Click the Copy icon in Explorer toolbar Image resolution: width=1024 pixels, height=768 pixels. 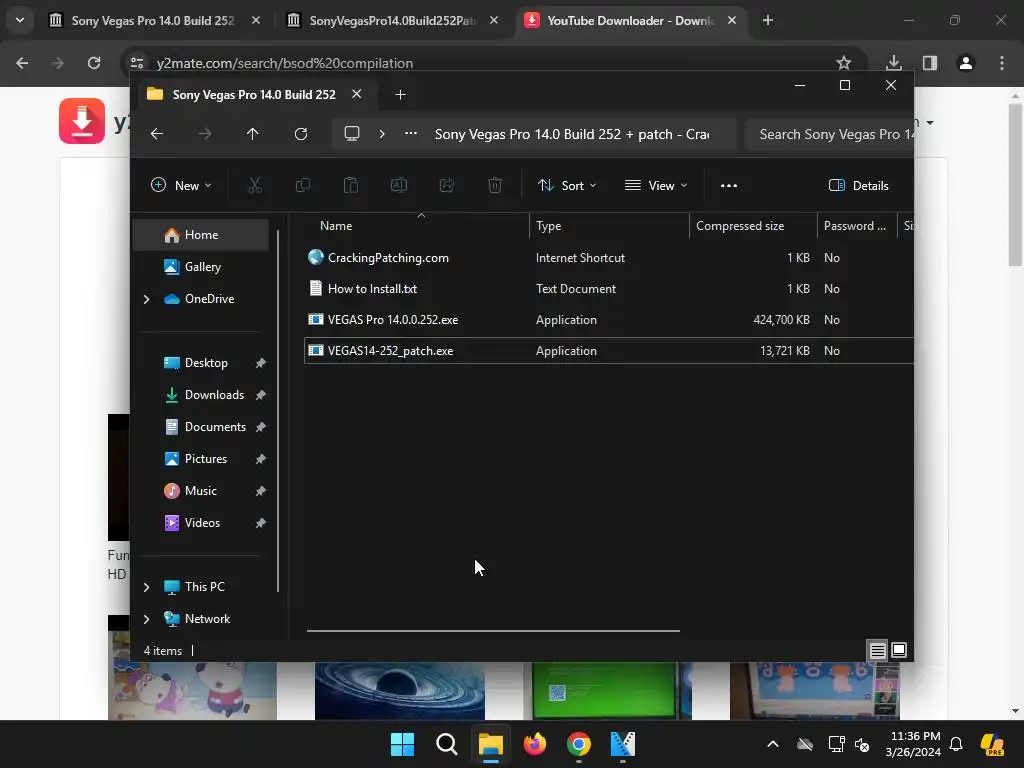click(302, 185)
